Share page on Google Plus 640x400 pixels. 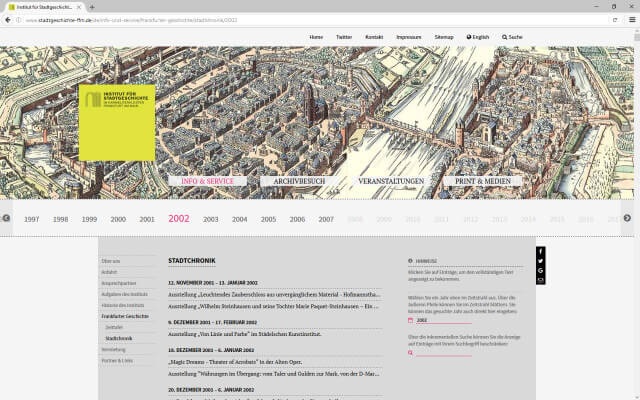pyautogui.click(x=540, y=271)
